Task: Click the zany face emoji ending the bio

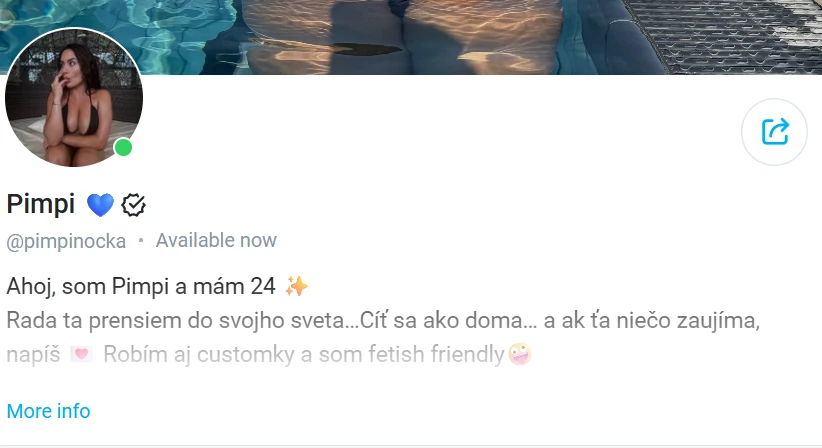Action: [x=520, y=354]
